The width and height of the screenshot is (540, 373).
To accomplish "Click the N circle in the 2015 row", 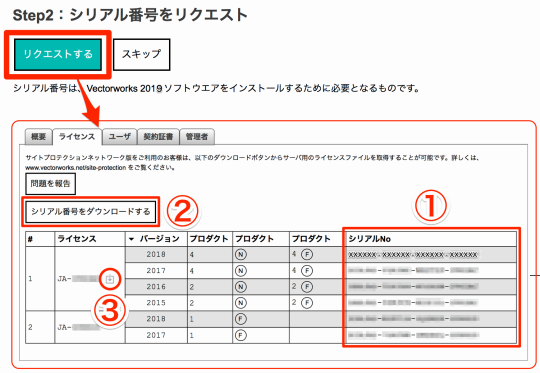I will pos(241,303).
